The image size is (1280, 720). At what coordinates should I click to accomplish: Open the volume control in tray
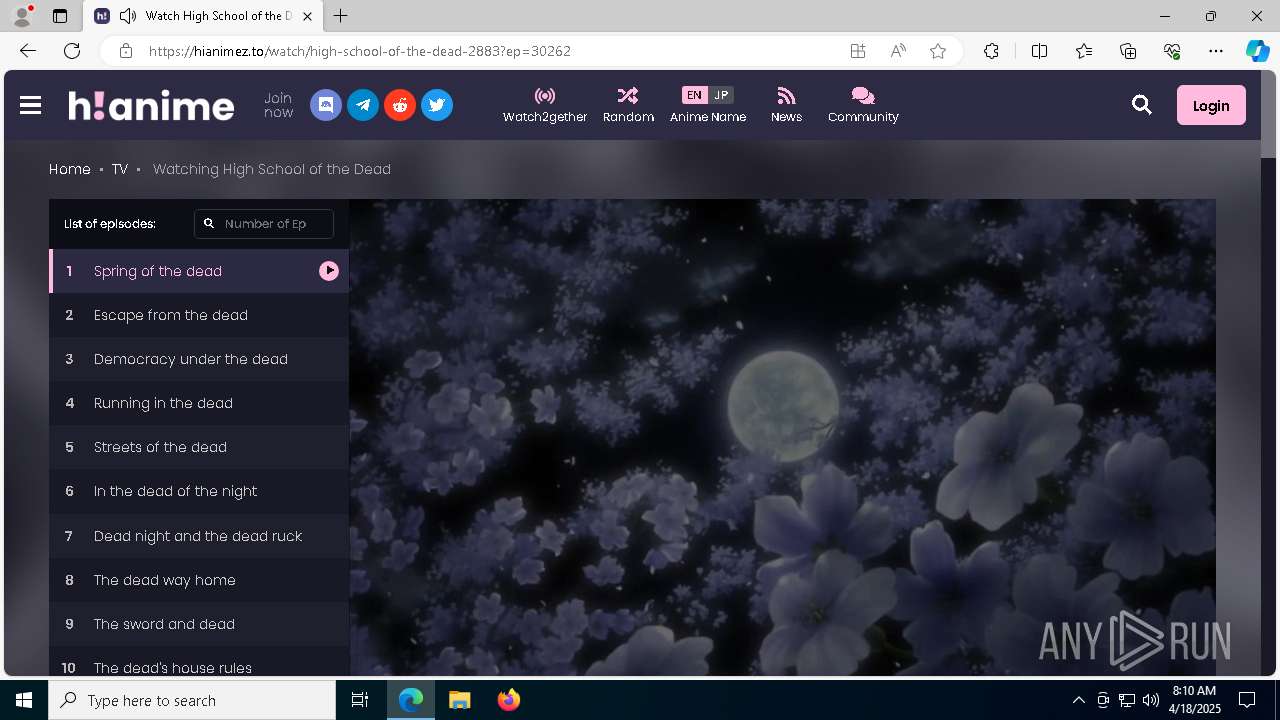coord(1150,700)
